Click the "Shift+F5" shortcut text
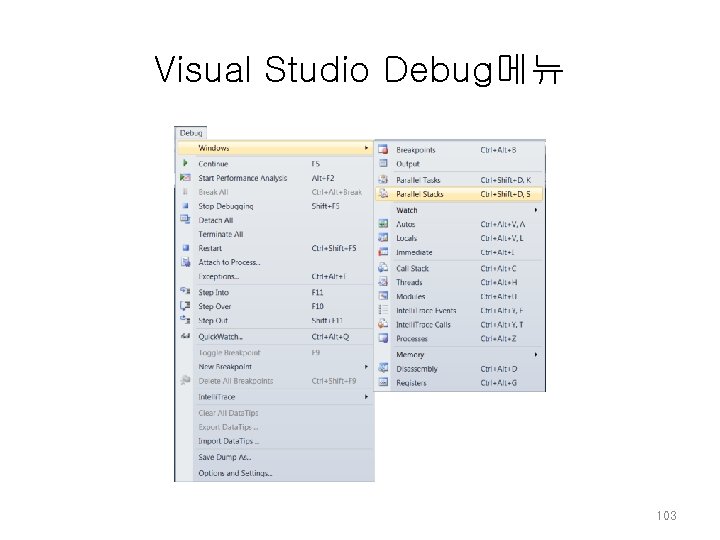 point(326,206)
